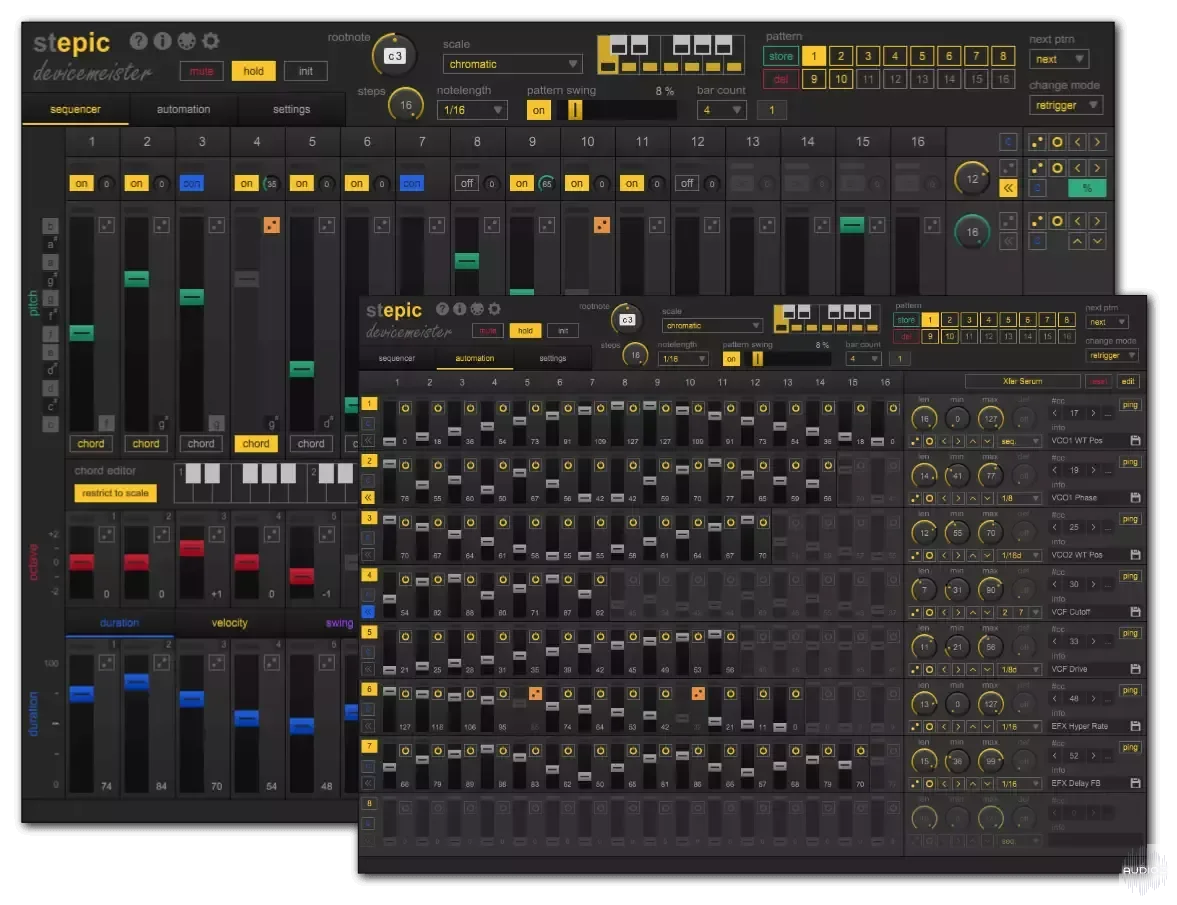Image resolution: width=1177 pixels, height=905 pixels.
Task: Shift all lanes right with the top arrow
Action: (1097, 142)
